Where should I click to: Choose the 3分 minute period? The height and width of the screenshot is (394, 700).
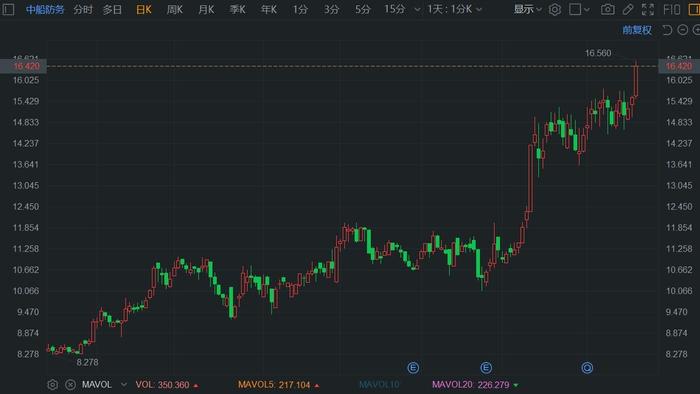click(x=331, y=9)
